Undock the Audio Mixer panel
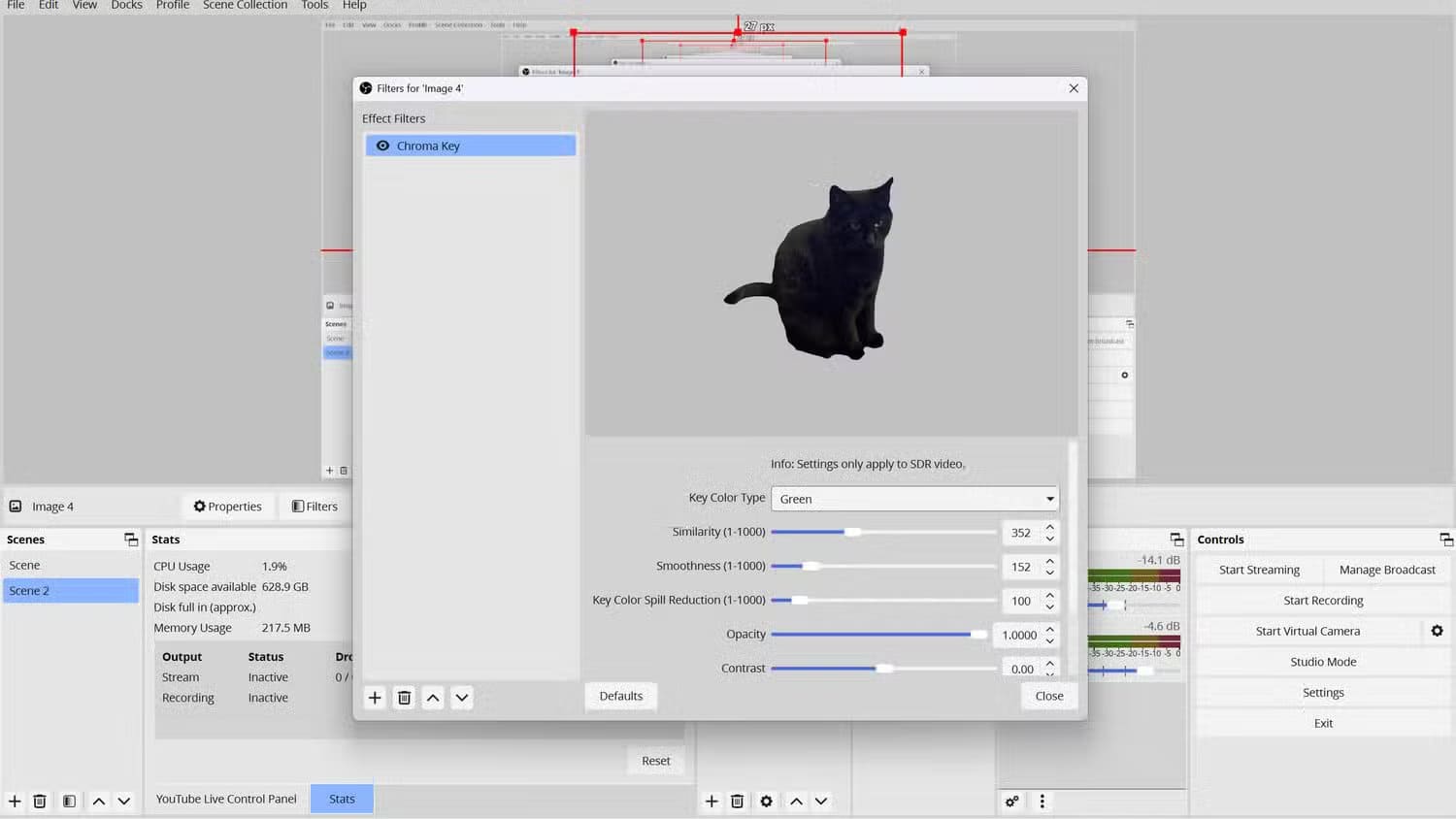1456x819 pixels. point(1176,540)
